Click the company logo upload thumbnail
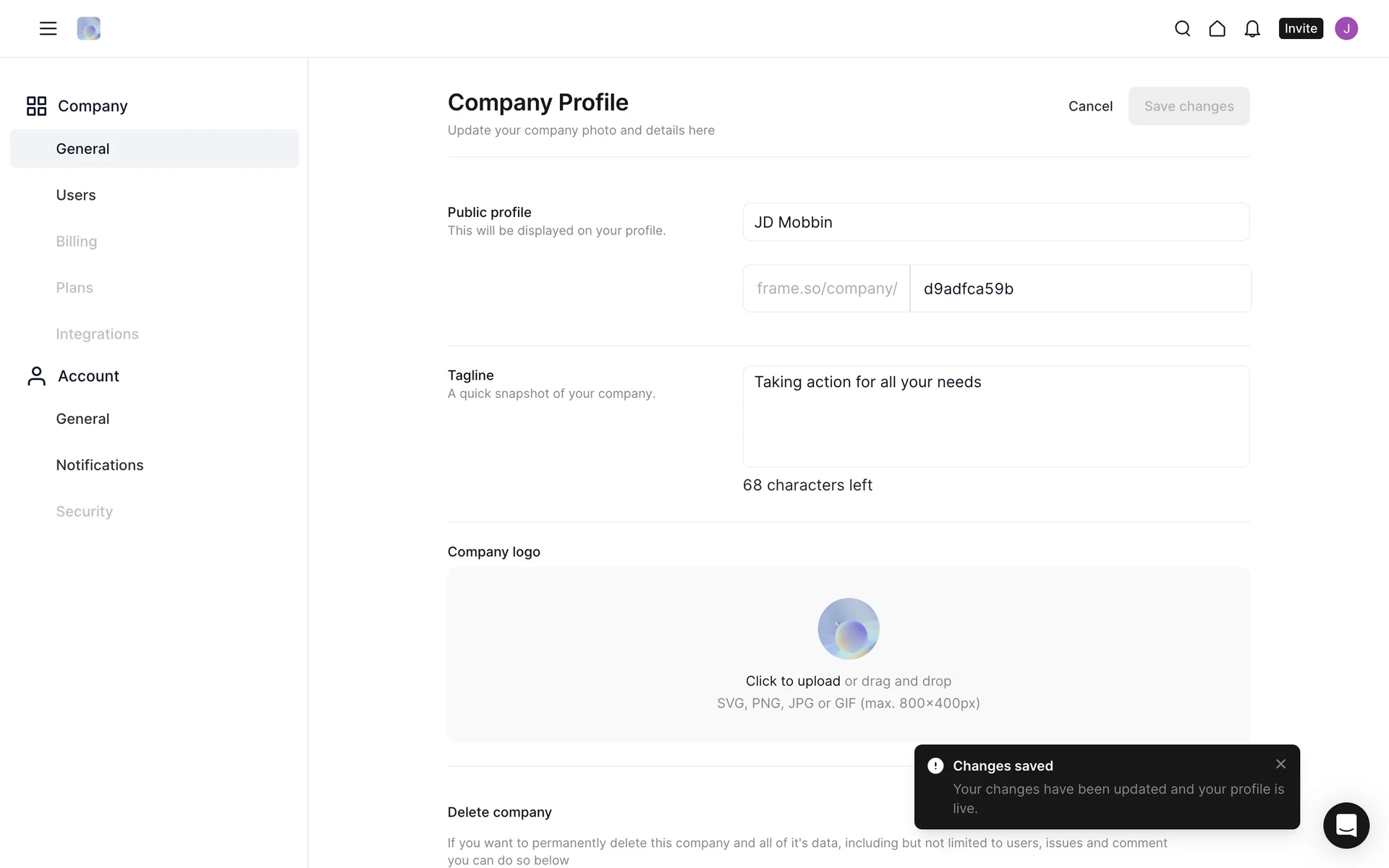 [848, 629]
